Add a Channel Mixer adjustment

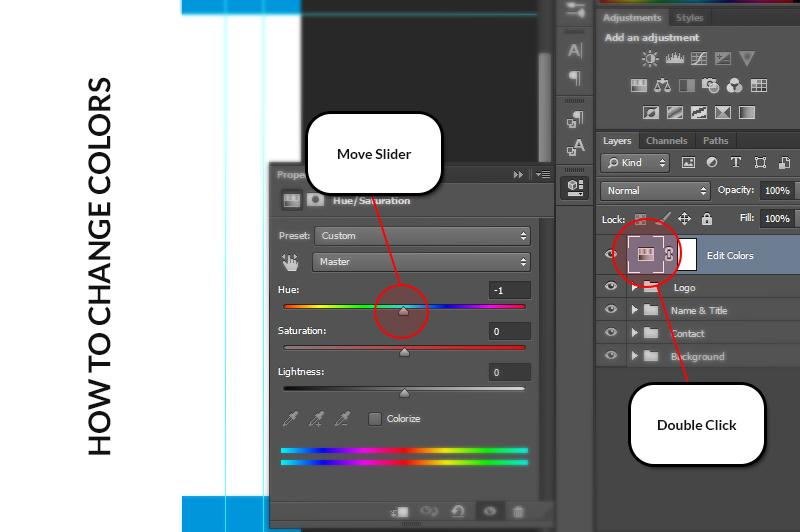coord(735,87)
